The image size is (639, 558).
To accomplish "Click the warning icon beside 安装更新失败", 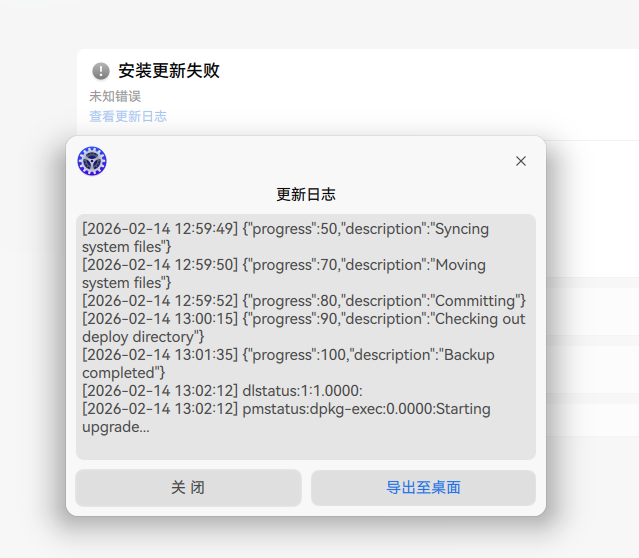I will [x=101, y=71].
